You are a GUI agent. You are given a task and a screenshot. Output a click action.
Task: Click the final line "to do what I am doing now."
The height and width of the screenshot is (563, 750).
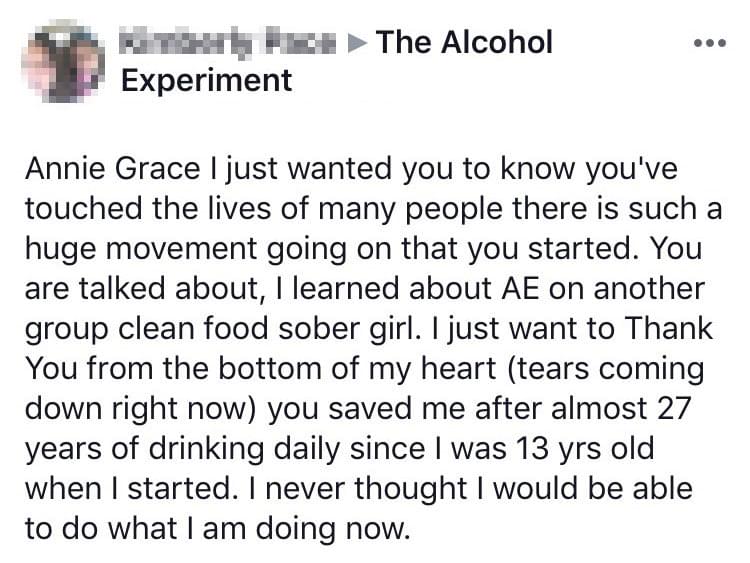click(x=217, y=529)
